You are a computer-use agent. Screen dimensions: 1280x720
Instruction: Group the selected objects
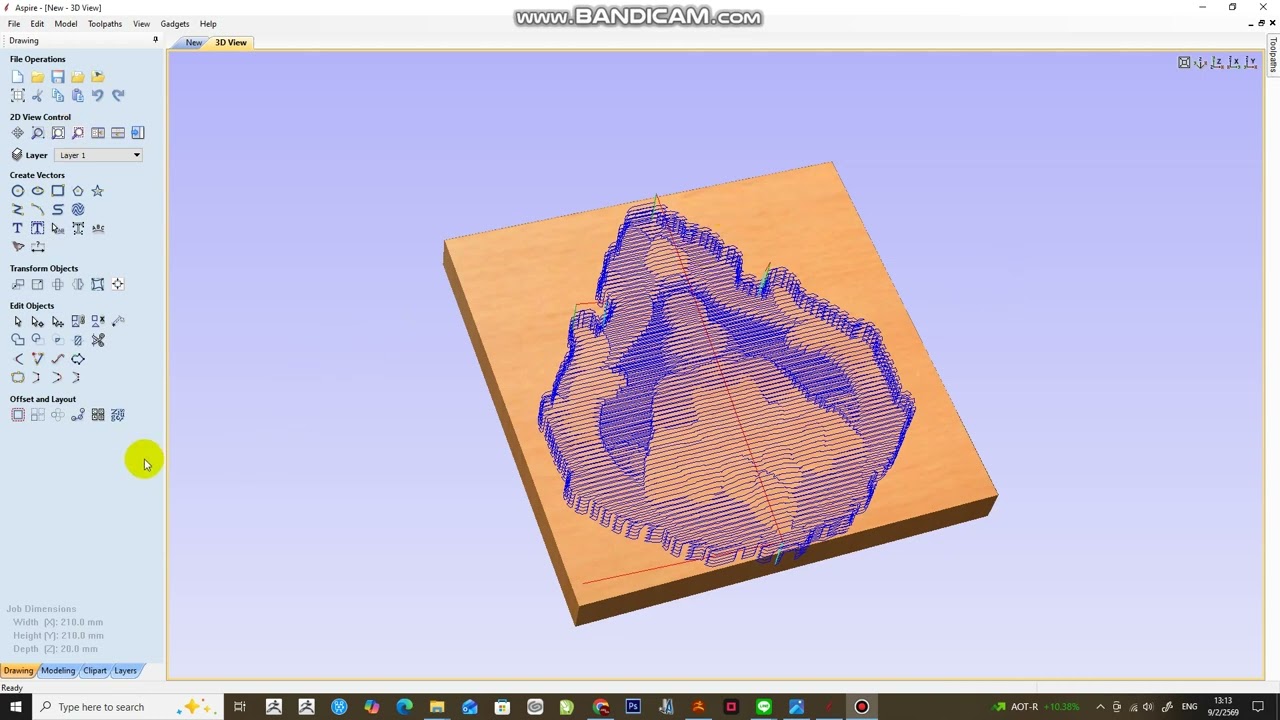click(77, 322)
